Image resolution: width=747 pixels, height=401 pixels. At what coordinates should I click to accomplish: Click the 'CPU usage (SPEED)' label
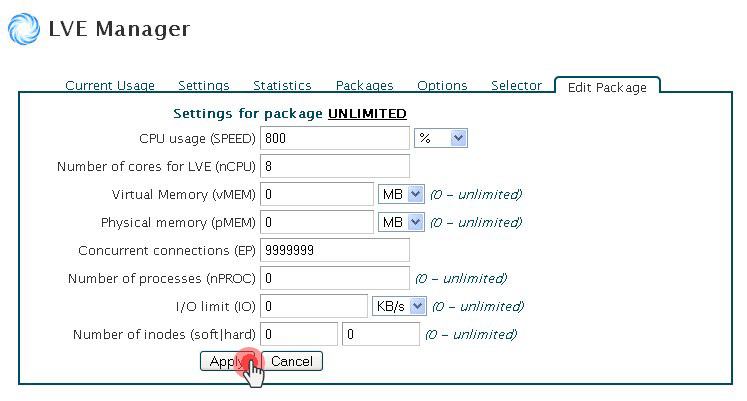(x=197, y=139)
